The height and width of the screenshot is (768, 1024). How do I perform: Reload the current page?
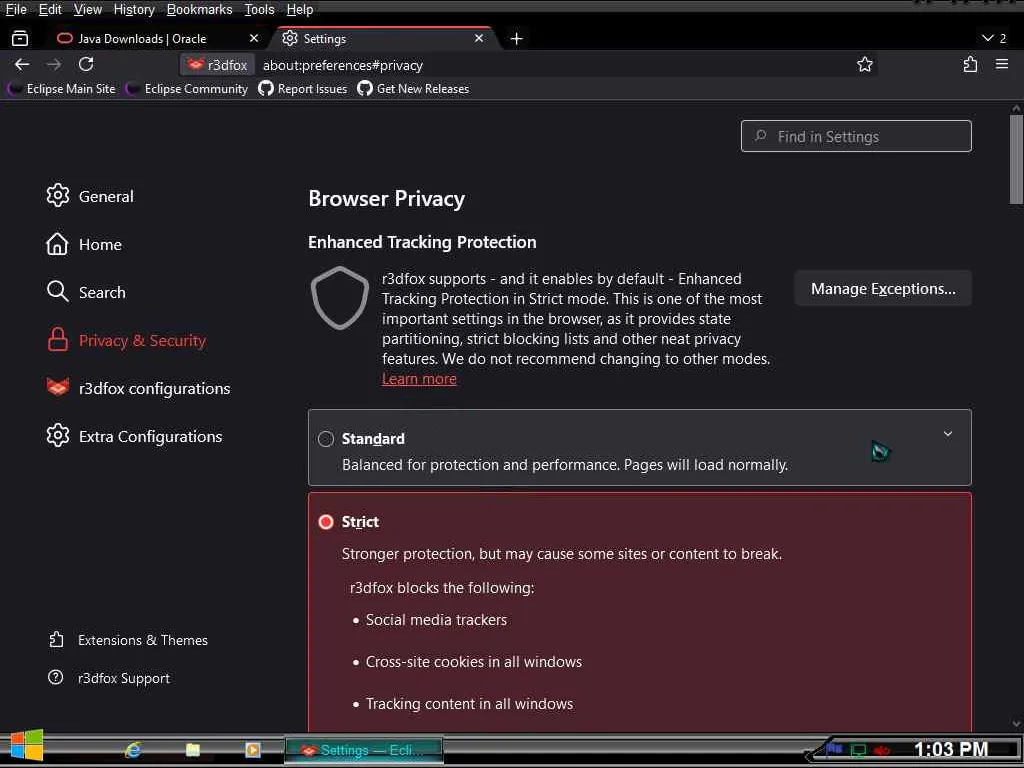tap(86, 64)
